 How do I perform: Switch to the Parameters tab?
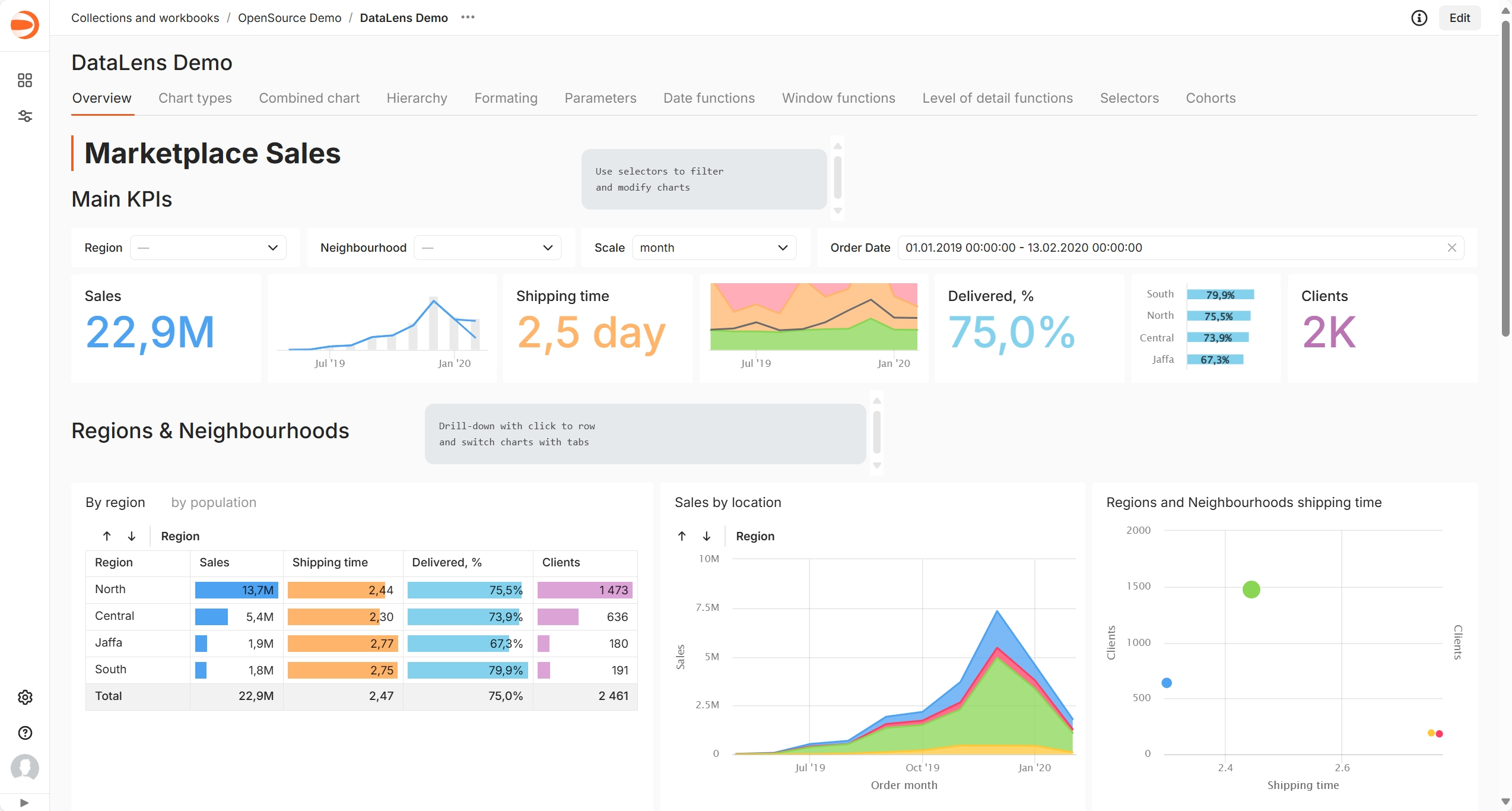(601, 98)
